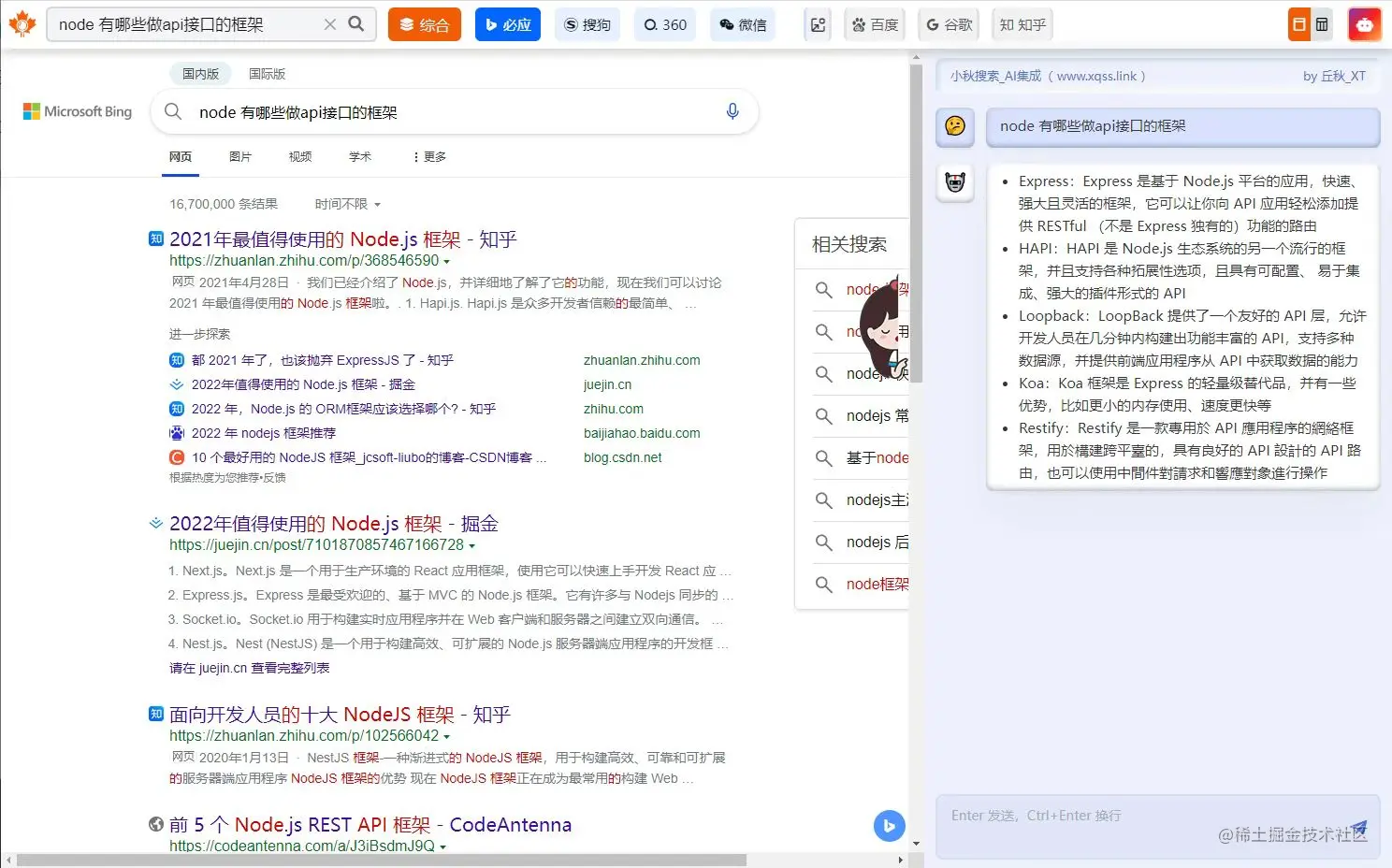Visit the www.xqss.link sidebar link

[1100, 76]
